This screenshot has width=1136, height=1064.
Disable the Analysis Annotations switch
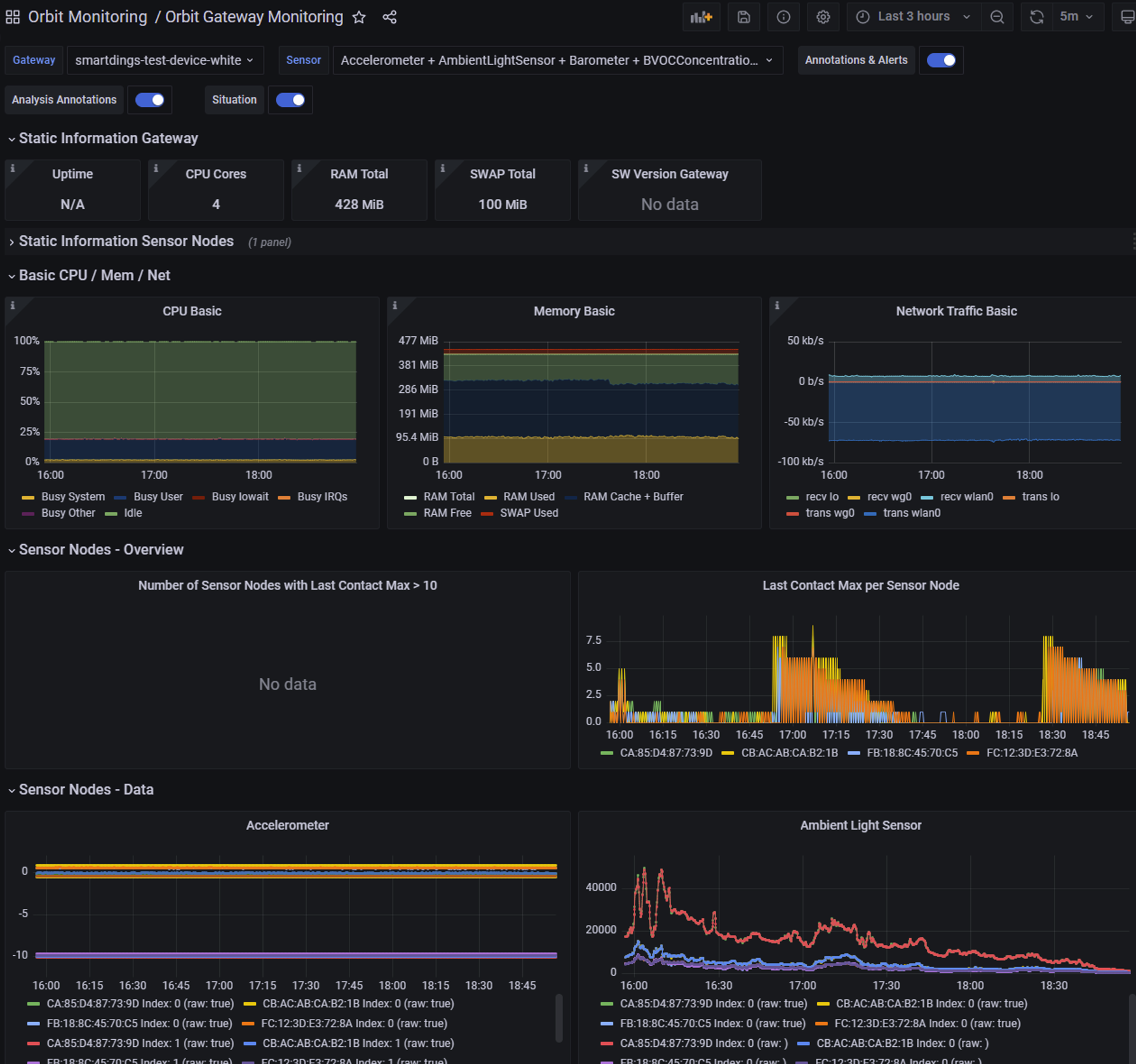(x=150, y=100)
